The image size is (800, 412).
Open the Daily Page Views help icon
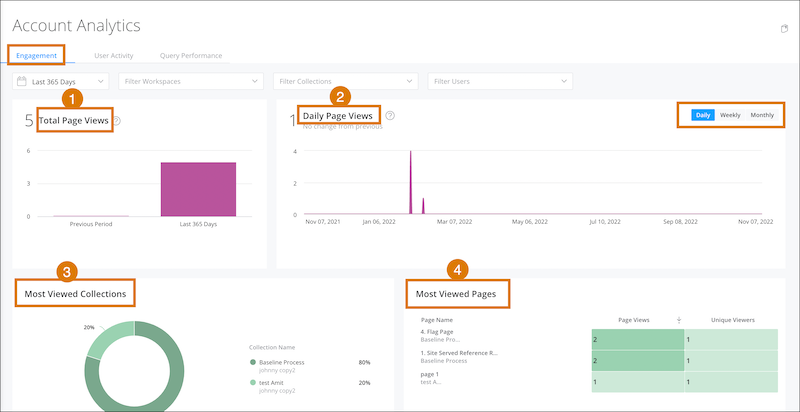pos(390,116)
